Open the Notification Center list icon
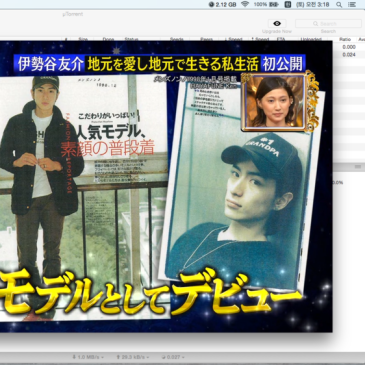The height and width of the screenshot is (365, 365). pos(352,5)
